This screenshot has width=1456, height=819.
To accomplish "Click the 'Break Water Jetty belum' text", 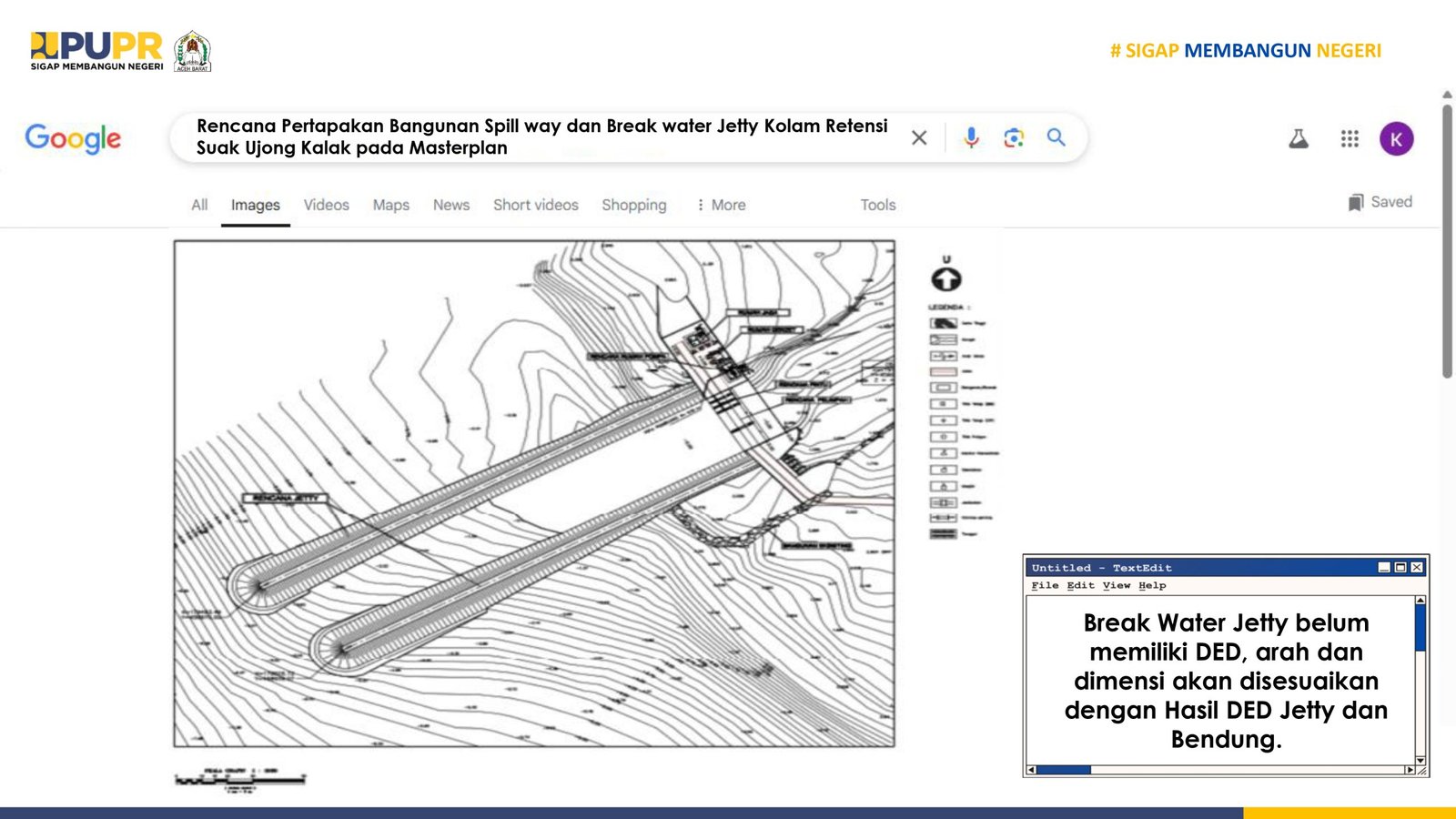I will pos(1226,623).
